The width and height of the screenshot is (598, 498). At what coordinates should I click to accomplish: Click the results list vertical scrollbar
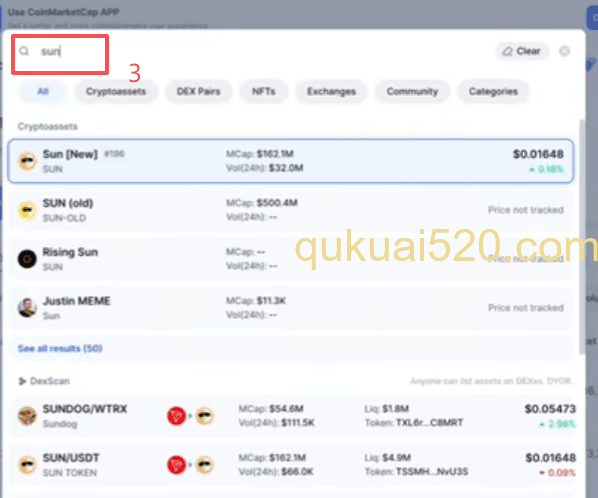coord(582,236)
